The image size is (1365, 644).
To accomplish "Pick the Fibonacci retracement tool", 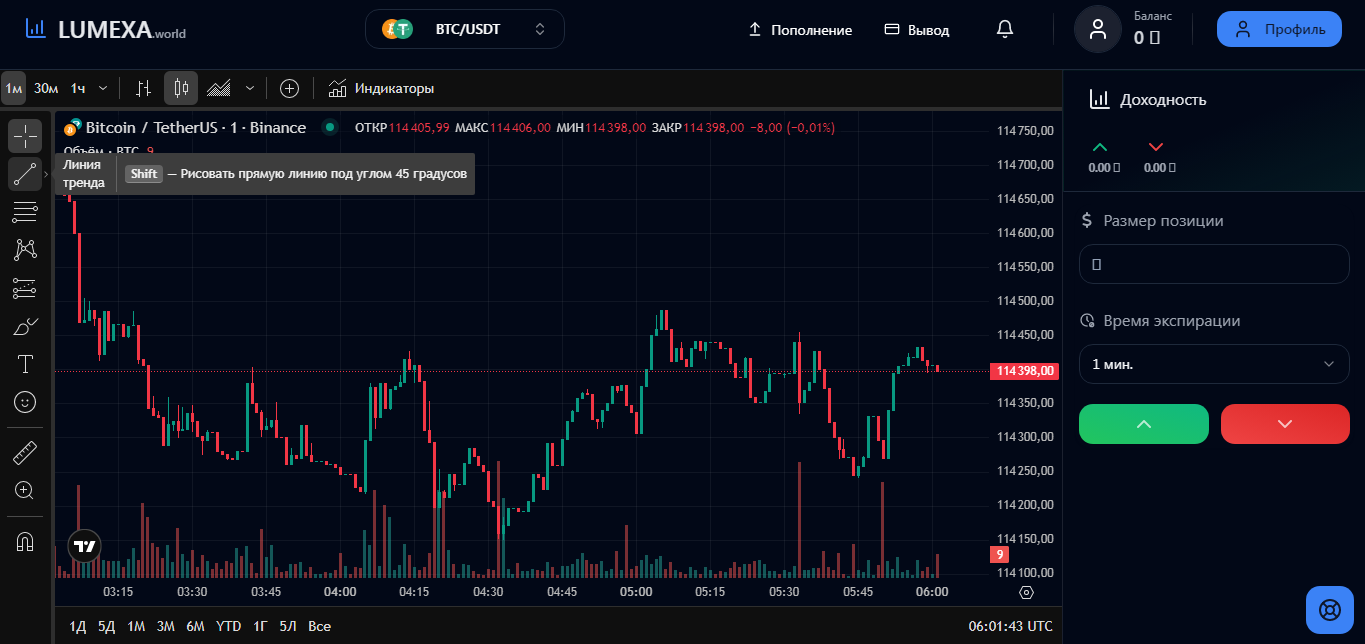I will tap(25, 211).
